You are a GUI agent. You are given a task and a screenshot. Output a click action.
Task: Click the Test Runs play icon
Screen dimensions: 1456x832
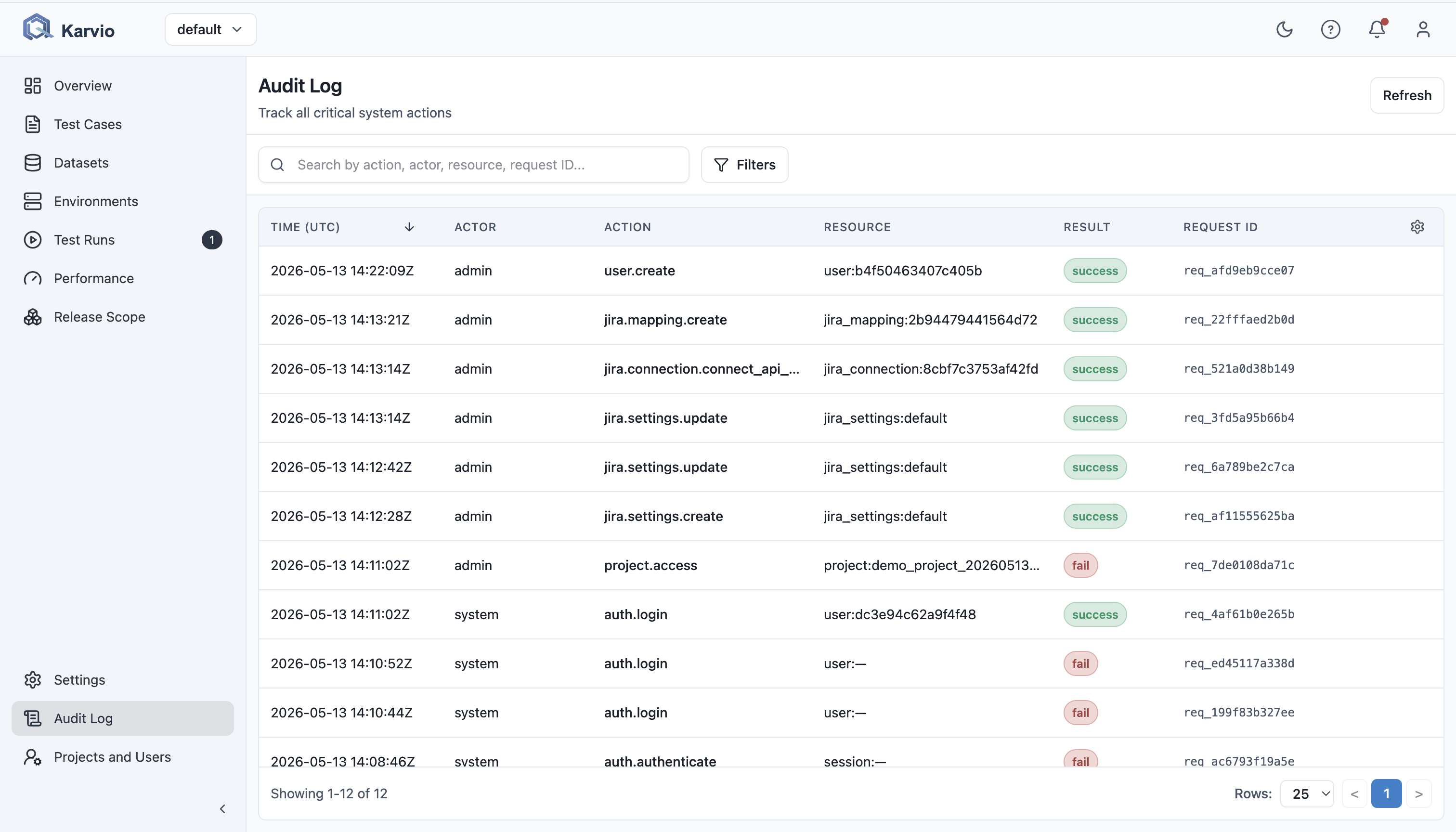pyautogui.click(x=33, y=240)
